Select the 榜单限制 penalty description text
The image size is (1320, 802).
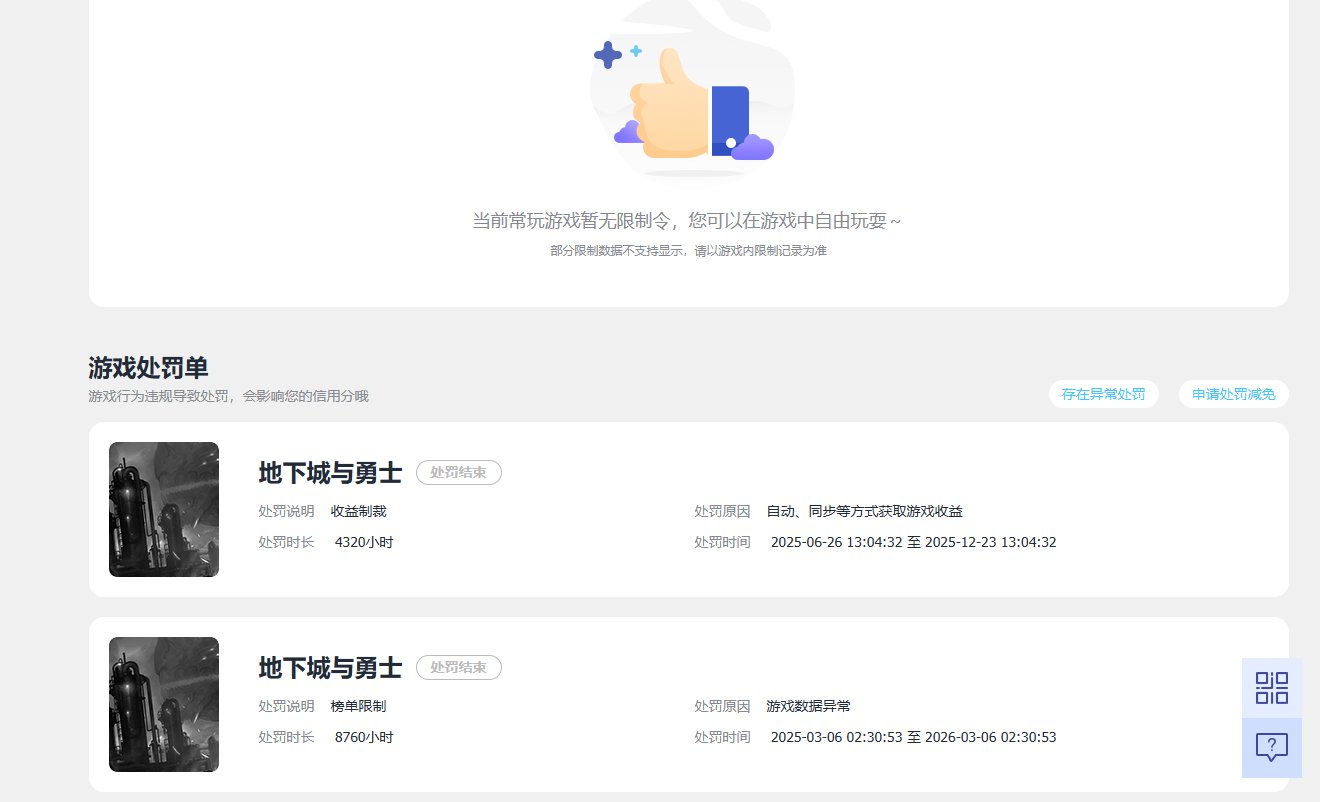(358, 706)
